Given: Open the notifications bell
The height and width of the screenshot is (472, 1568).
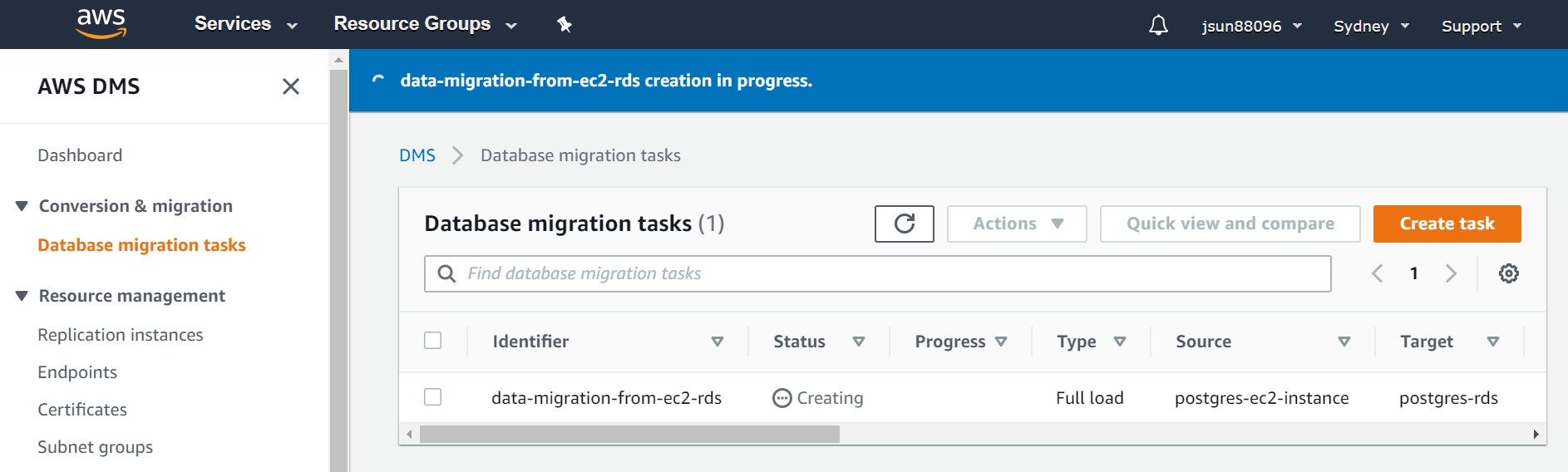Looking at the screenshot, I should coord(1158,26).
